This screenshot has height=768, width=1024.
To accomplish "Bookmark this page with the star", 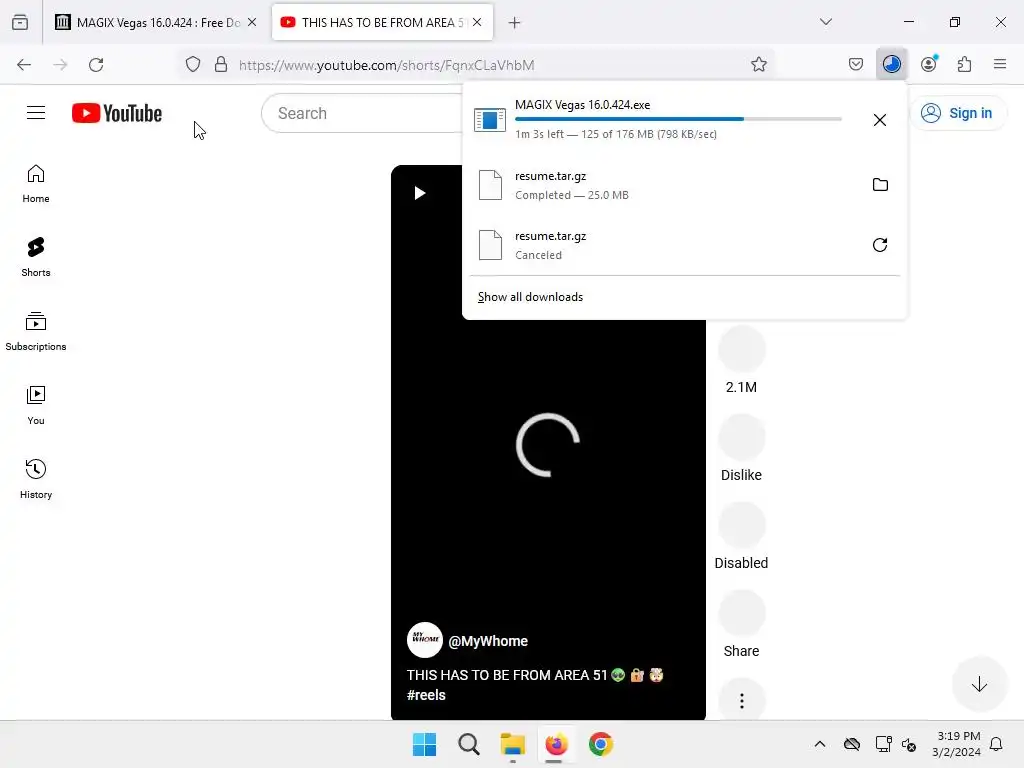I will [x=758, y=65].
